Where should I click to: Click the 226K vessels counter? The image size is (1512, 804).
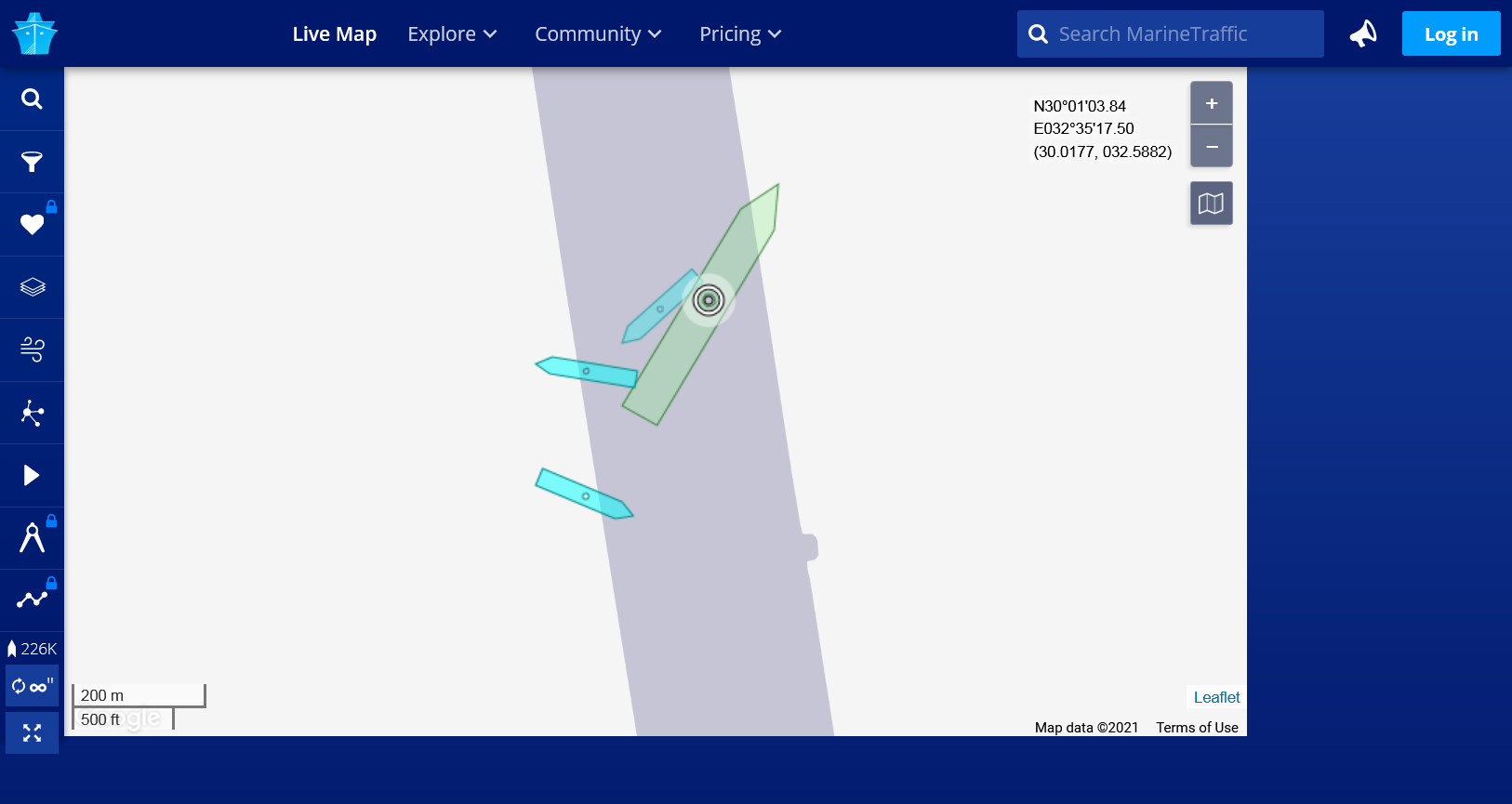[32, 649]
